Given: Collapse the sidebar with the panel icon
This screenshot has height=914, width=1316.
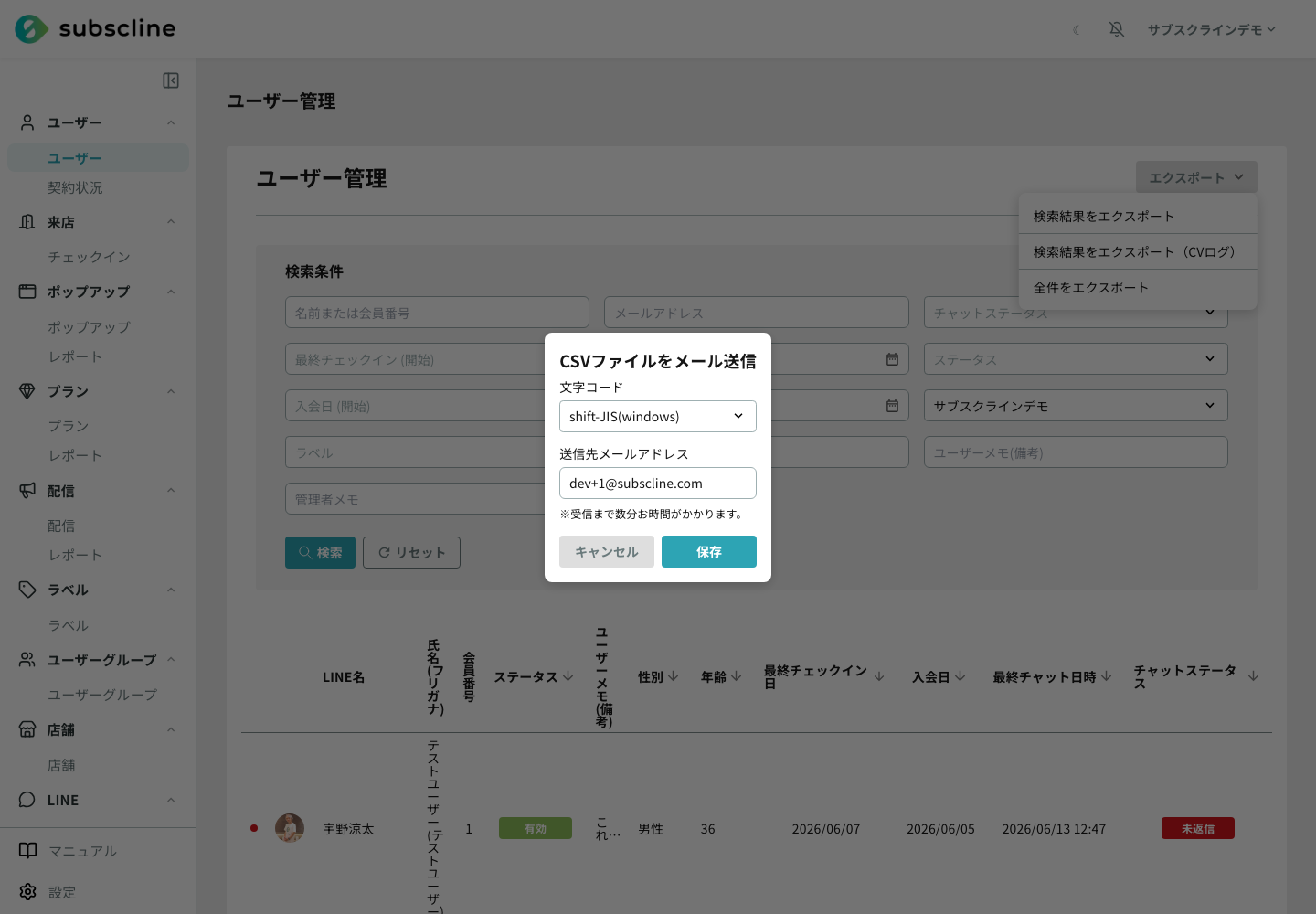Looking at the screenshot, I should 171,80.
